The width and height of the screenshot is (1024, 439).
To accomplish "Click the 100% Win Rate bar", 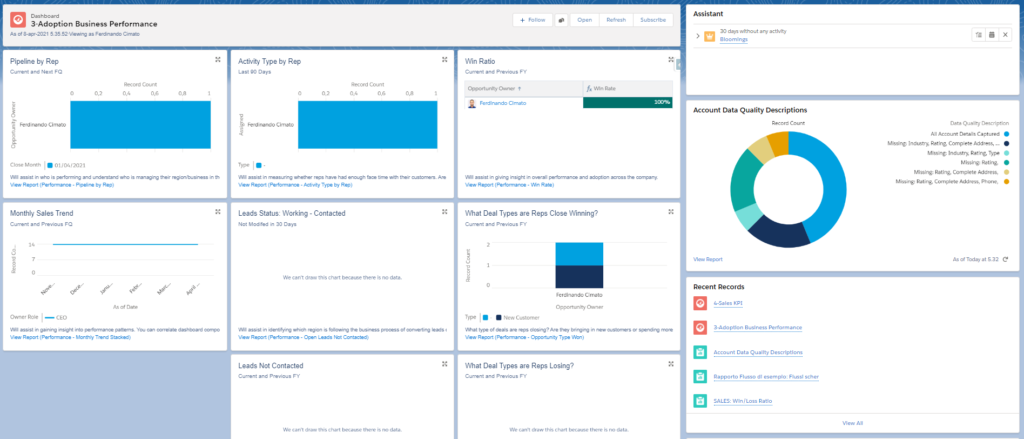I will [x=628, y=103].
